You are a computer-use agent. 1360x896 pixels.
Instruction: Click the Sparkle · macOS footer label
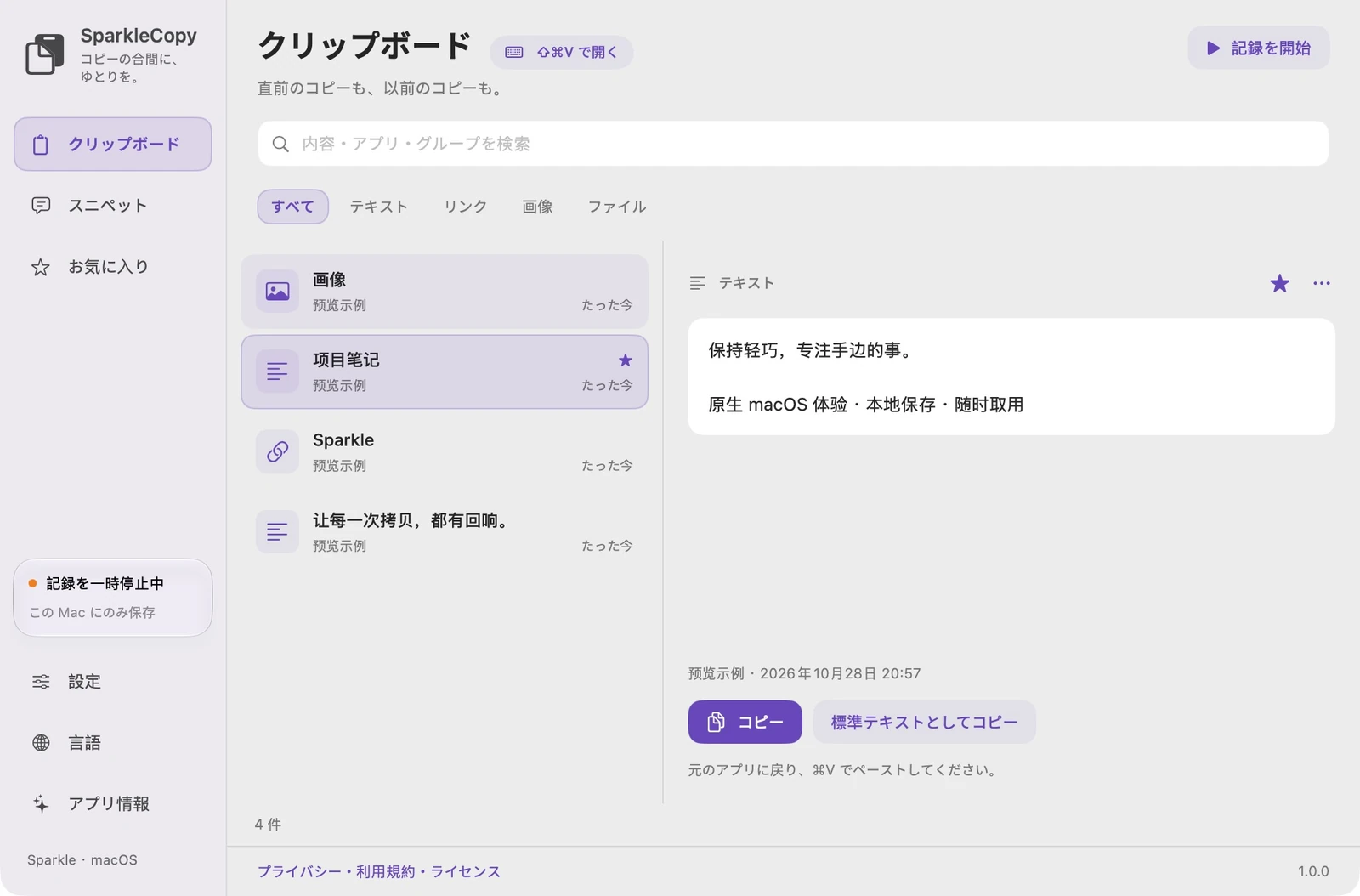tap(82, 859)
